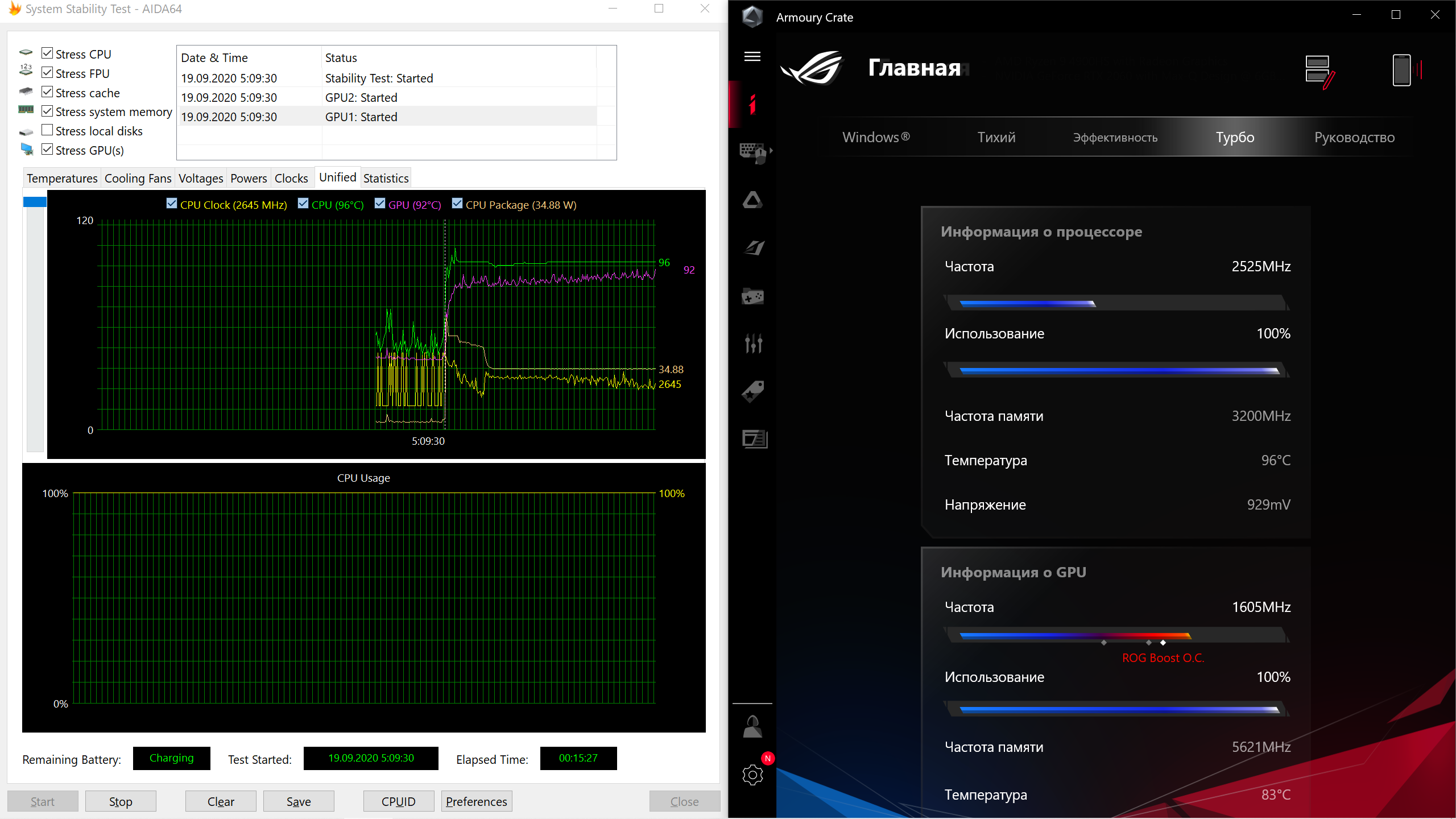Open Scenario Profiles sliders icon
Viewport: 1456px width, 819px height.
click(x=753, y=343)
